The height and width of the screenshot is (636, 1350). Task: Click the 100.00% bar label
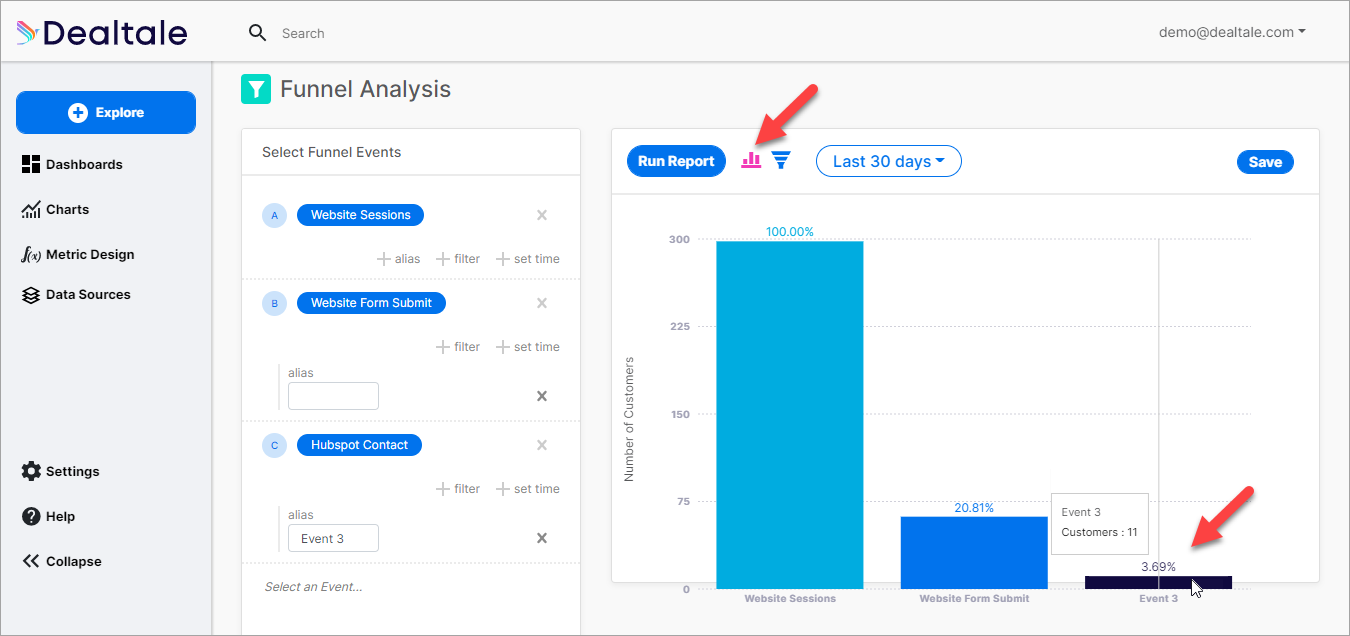click(790, 232)
